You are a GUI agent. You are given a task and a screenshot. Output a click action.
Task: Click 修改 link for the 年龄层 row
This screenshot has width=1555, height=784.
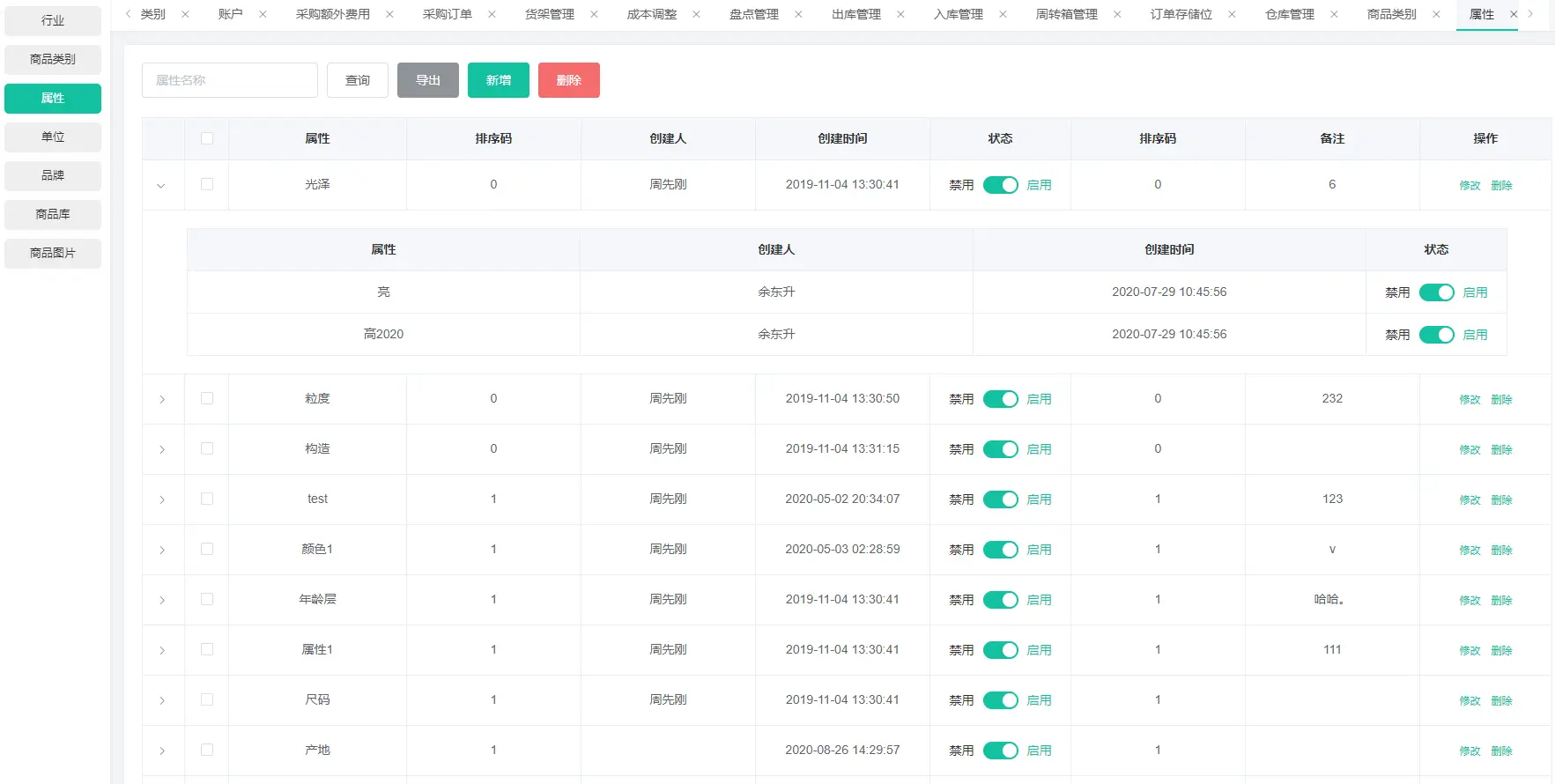point(1470,601)
